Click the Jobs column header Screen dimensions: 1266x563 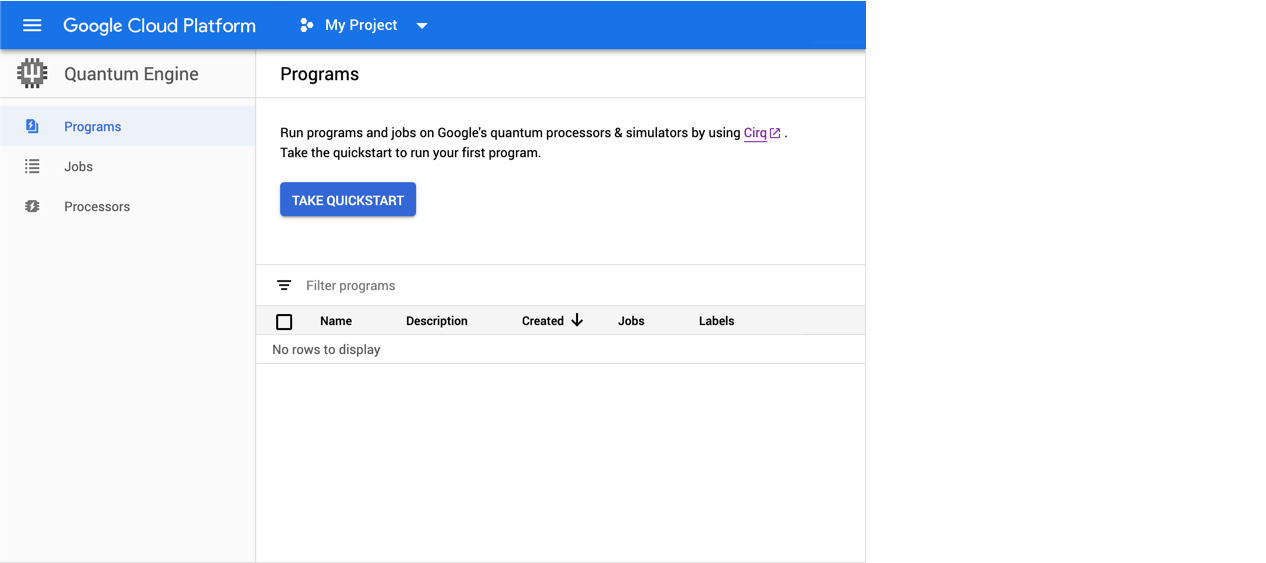631,321
